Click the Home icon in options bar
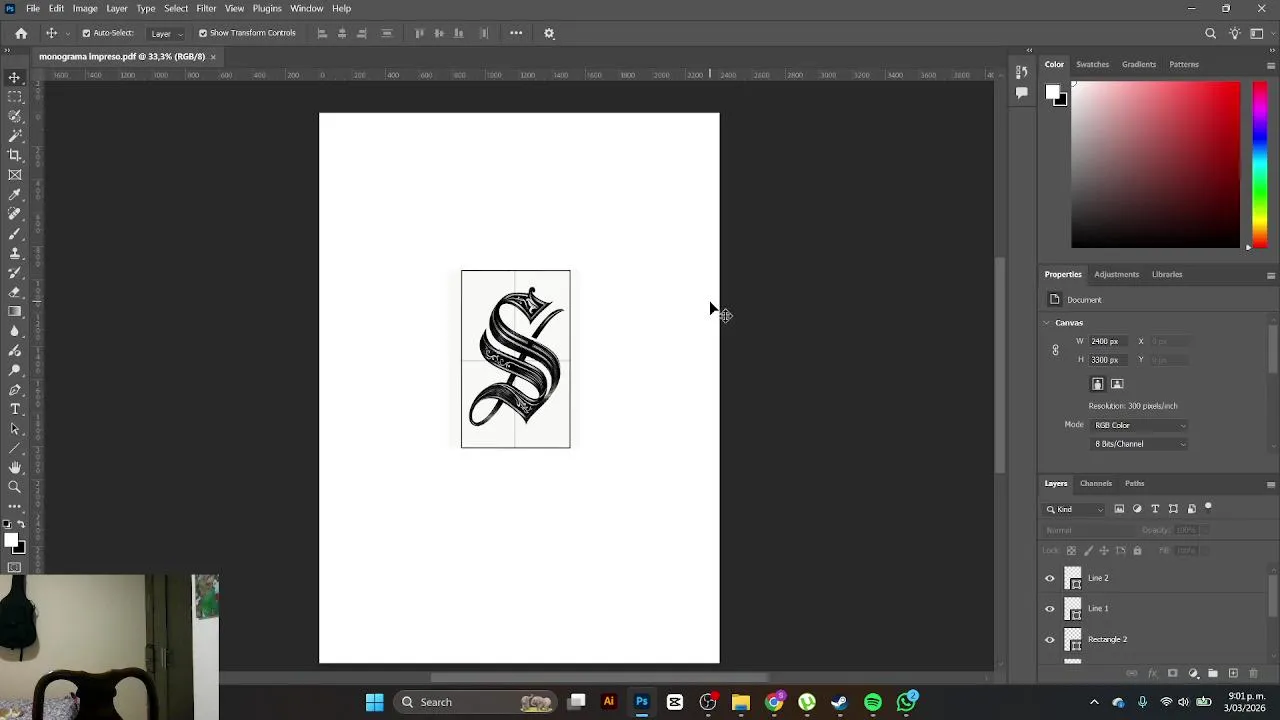The width and height of the screenshot is (1280, 720). tap(21, 33)
